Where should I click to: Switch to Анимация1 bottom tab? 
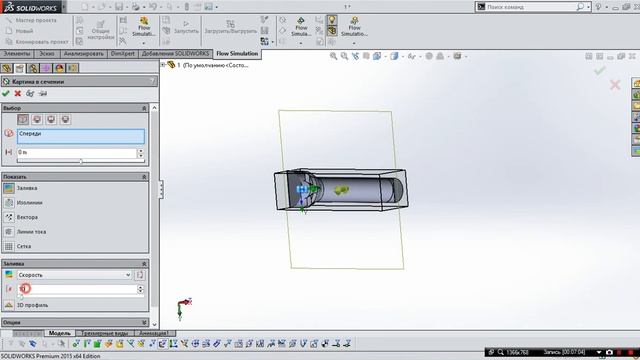154,333
